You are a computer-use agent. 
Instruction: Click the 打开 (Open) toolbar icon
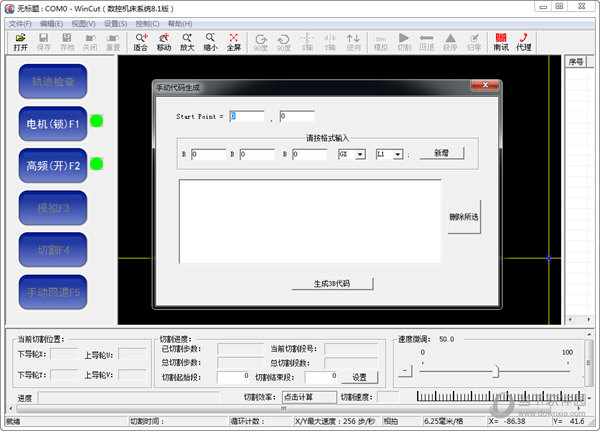20,42
